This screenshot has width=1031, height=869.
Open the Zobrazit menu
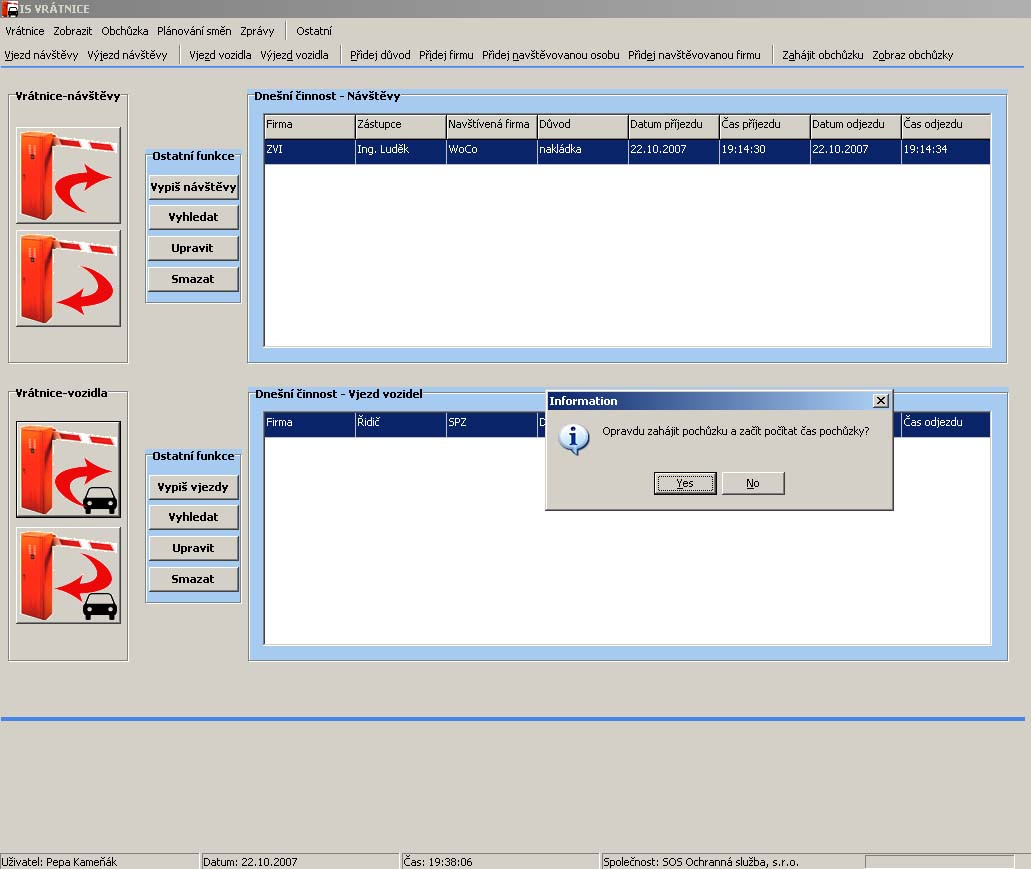(x=73, y=31)
